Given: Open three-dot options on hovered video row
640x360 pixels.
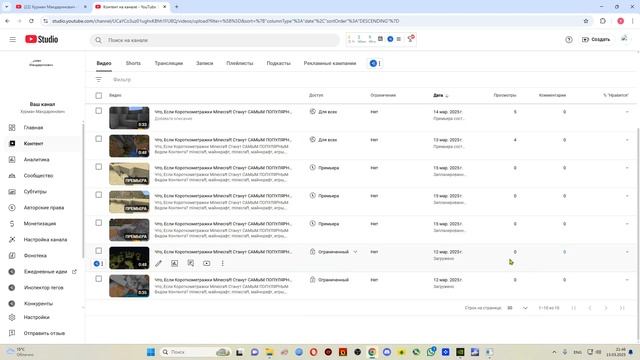Looking at the screenshot, I should click(222, 263).
